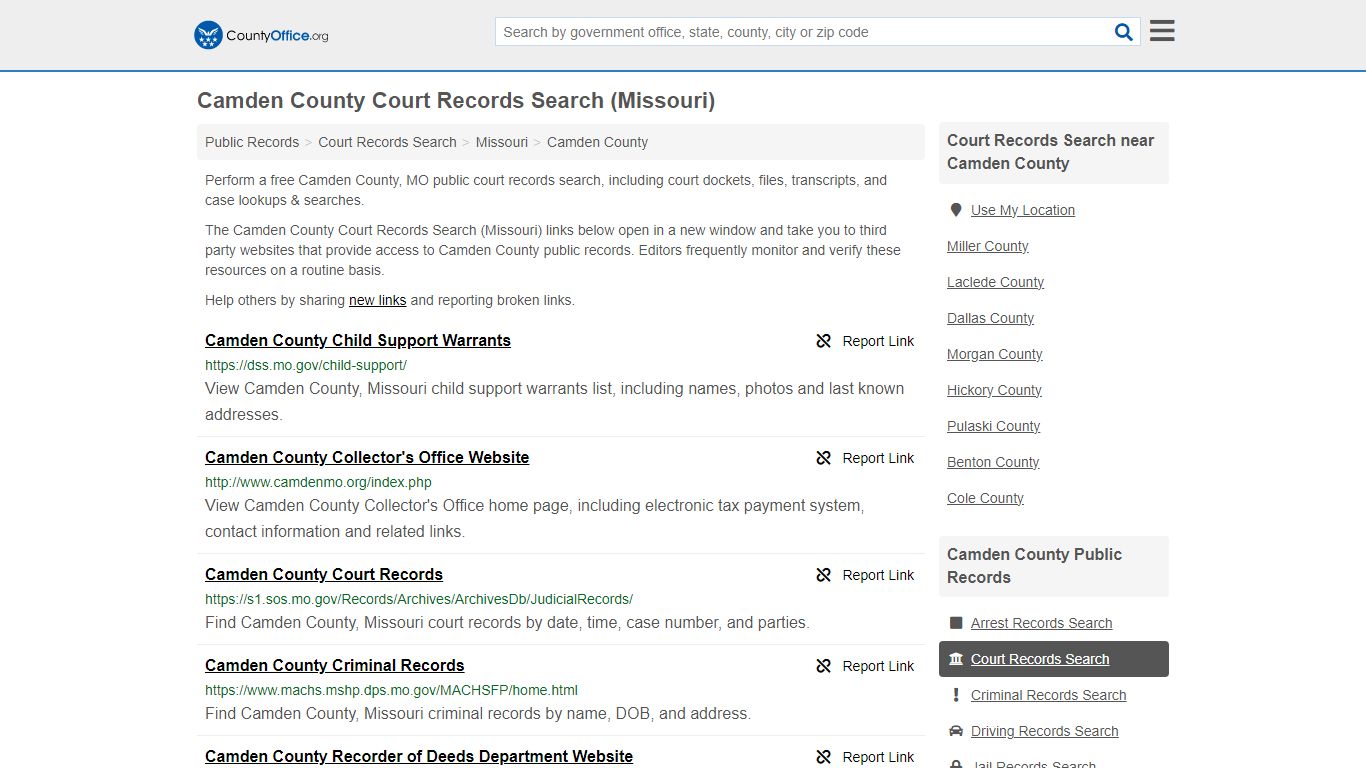This screenshot has height=768, width=1366.
Task: Select Use My Location link
Action: tap(1023, 210)
